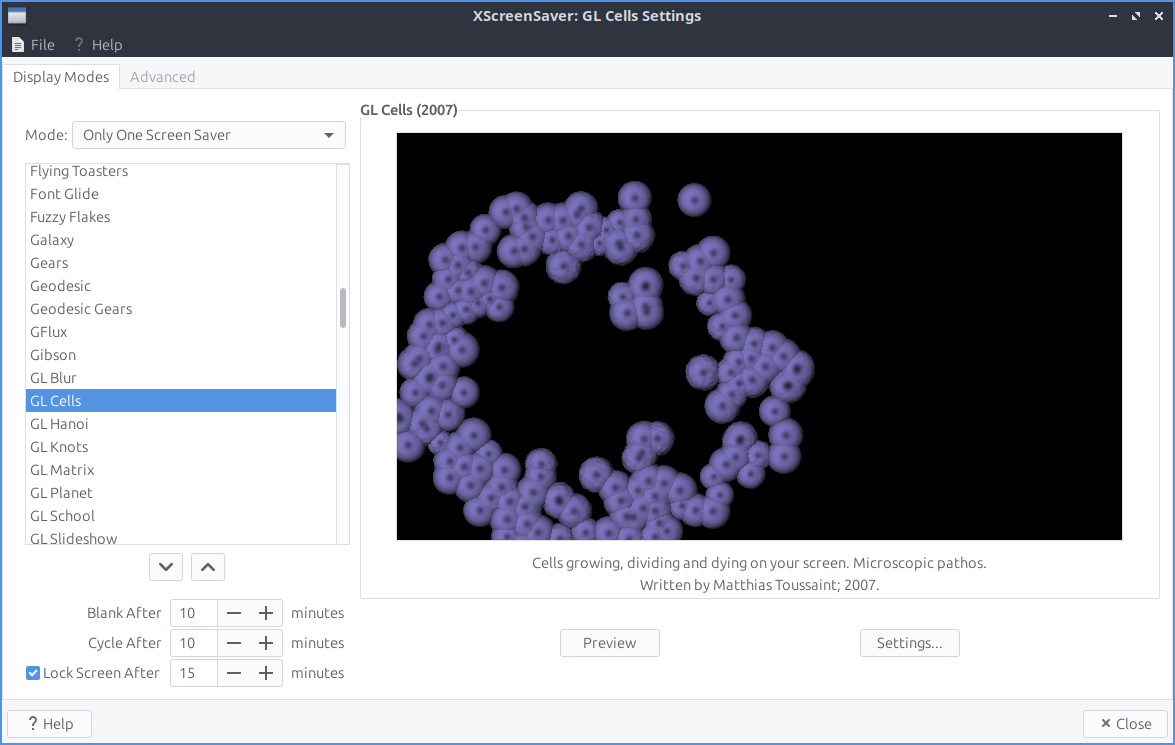Click the down arrow below the list

[x=166, y=567]
